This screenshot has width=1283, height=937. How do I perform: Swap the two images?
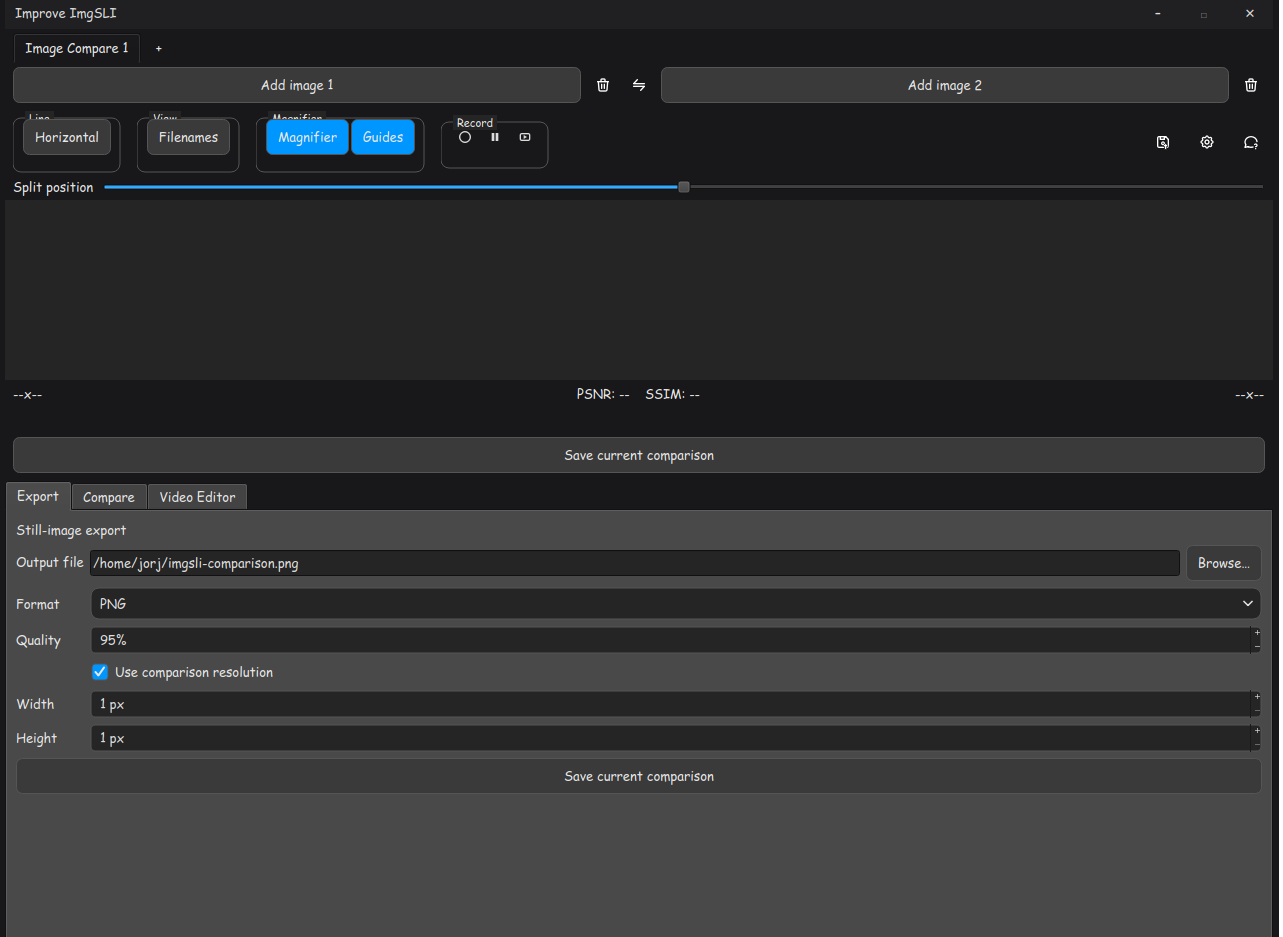[639, 85]
